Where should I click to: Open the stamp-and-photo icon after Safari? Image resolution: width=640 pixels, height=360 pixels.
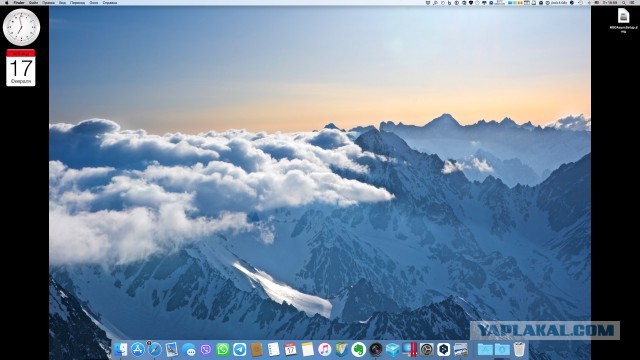coord(172,349)
